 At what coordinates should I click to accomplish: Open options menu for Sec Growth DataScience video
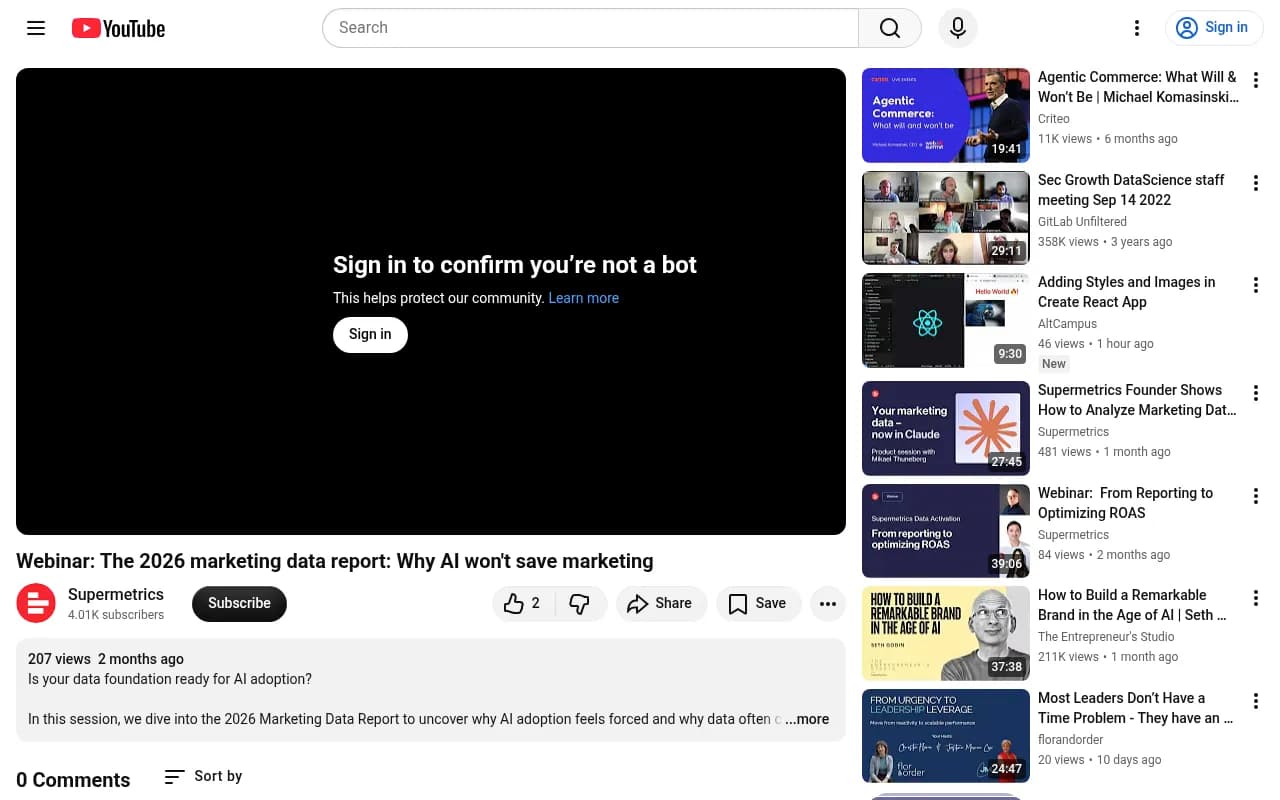click(1256, 183)
